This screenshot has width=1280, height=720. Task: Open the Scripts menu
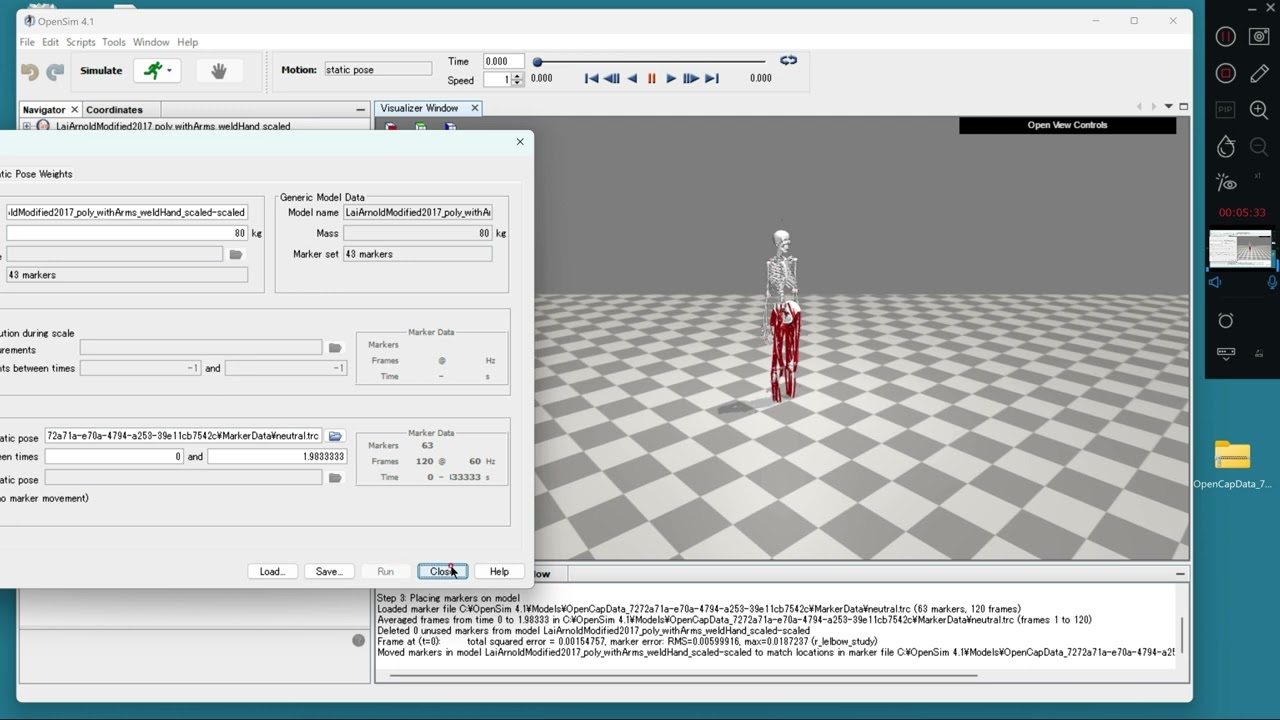click(x=81, y=42)
